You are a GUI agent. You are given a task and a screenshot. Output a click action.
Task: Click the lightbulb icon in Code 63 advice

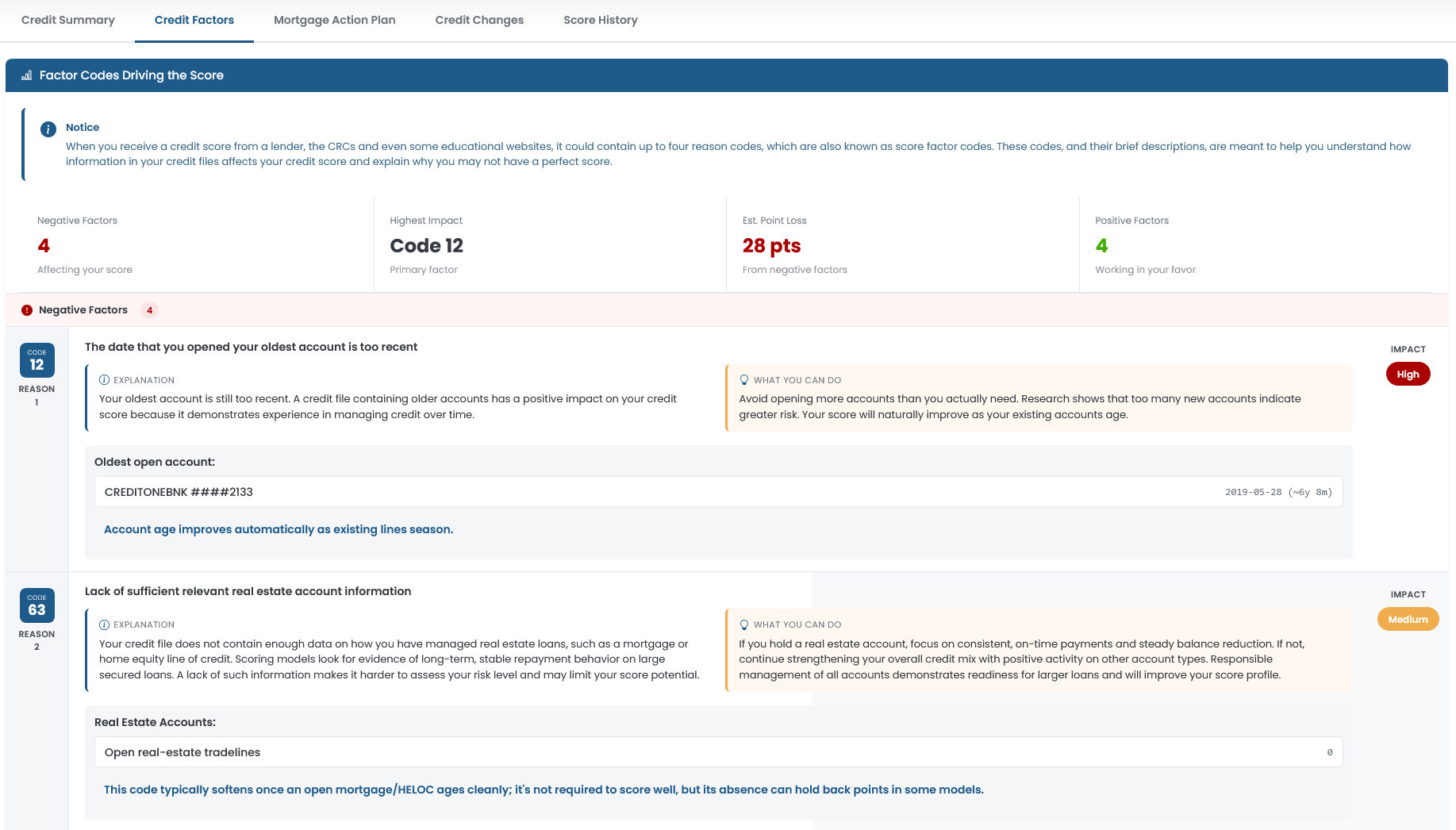(744, 624)
